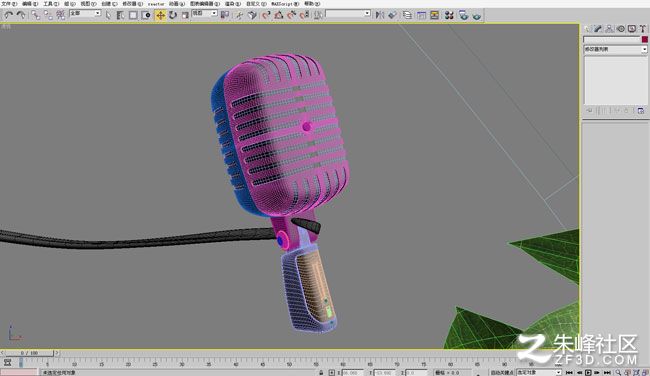Open the reference coordinate system dropdown
Viewport: 650px width, 376px height.
click(x=205, y=13)
